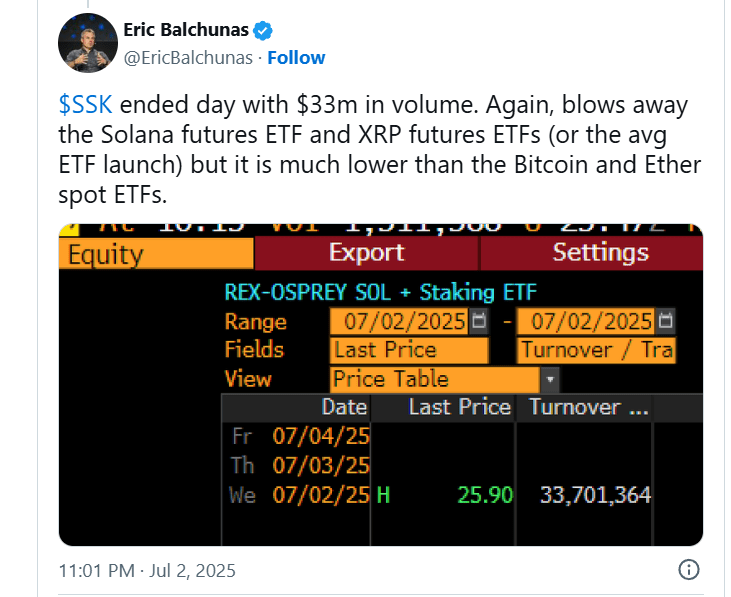Open the $SSK cashtag link
Screen dimensions: 731x597
click(x=85, y=106)
